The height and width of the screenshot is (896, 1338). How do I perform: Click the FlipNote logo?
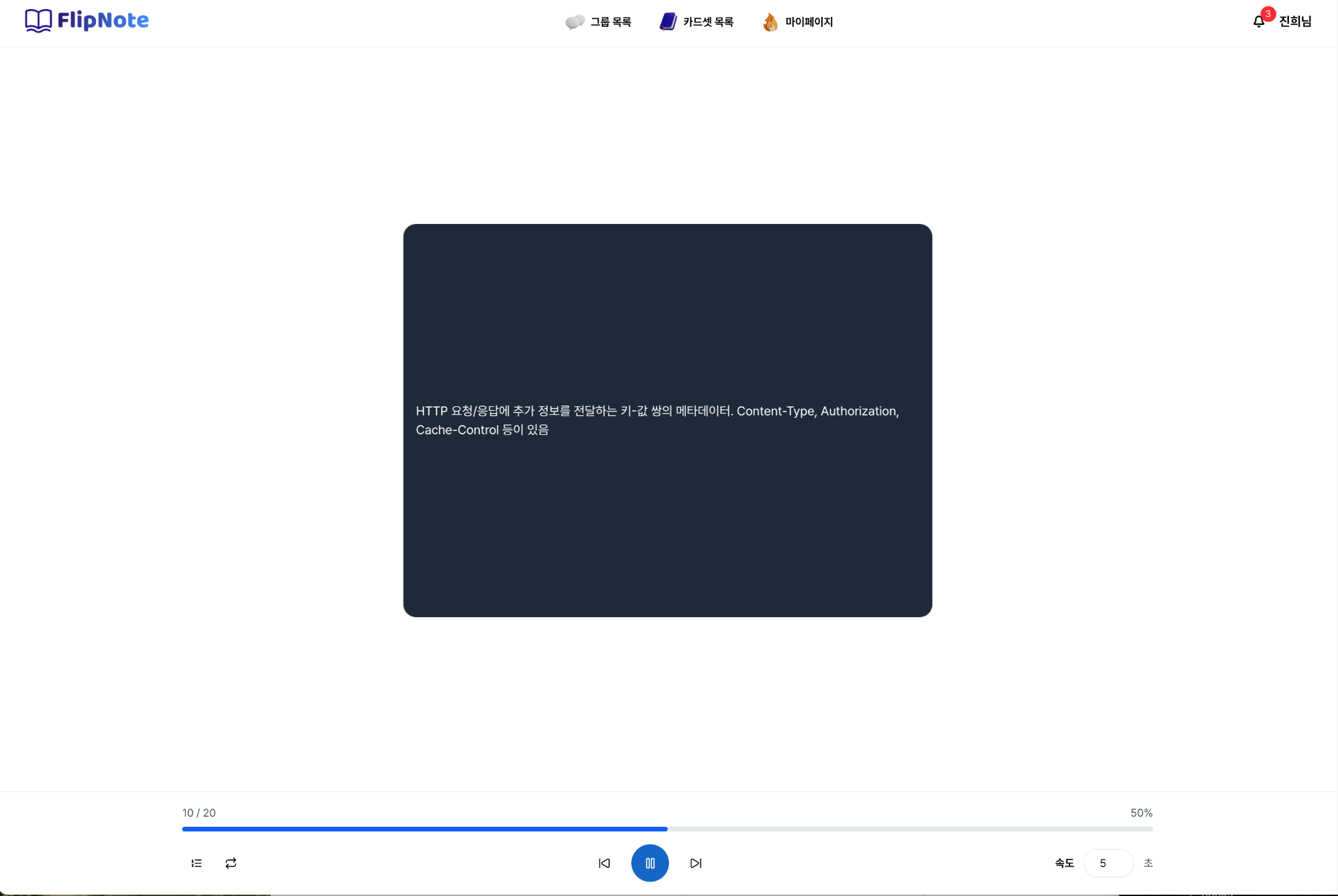(87, 21)
